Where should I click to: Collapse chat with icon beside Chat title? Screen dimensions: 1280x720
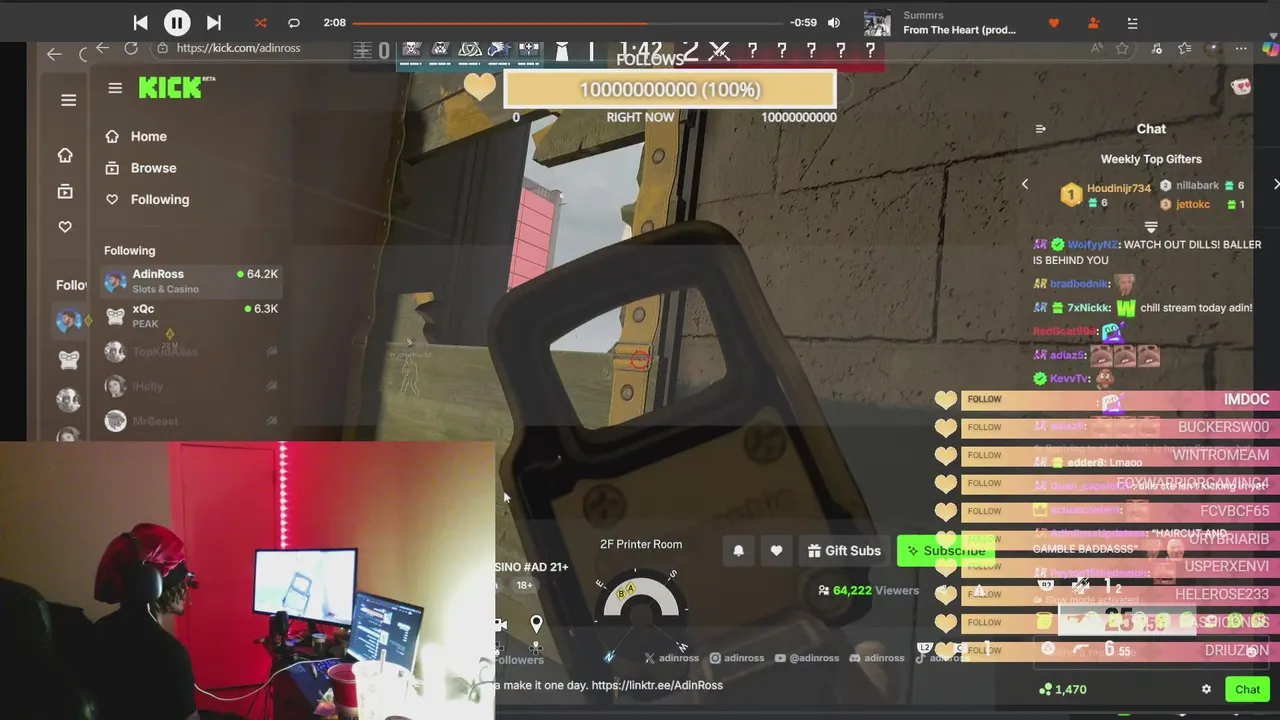pyautogui.click(x=1040, y=129)
